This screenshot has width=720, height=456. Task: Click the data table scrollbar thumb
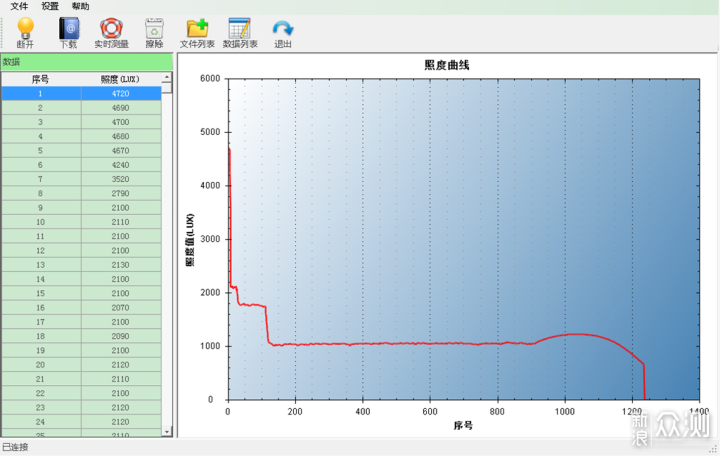coord(167,88)
